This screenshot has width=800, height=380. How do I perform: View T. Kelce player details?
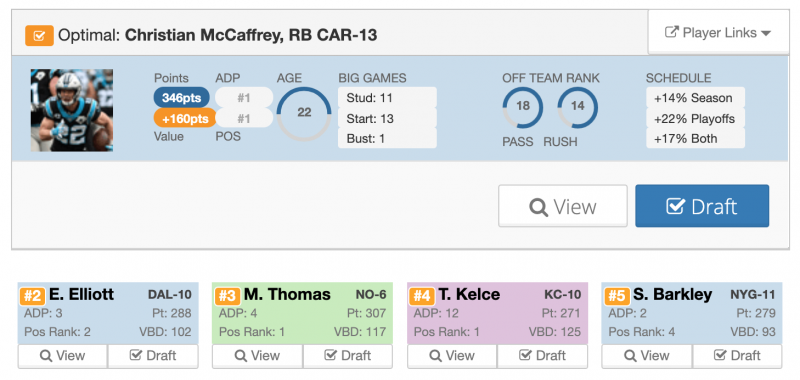tap(452, 356)
